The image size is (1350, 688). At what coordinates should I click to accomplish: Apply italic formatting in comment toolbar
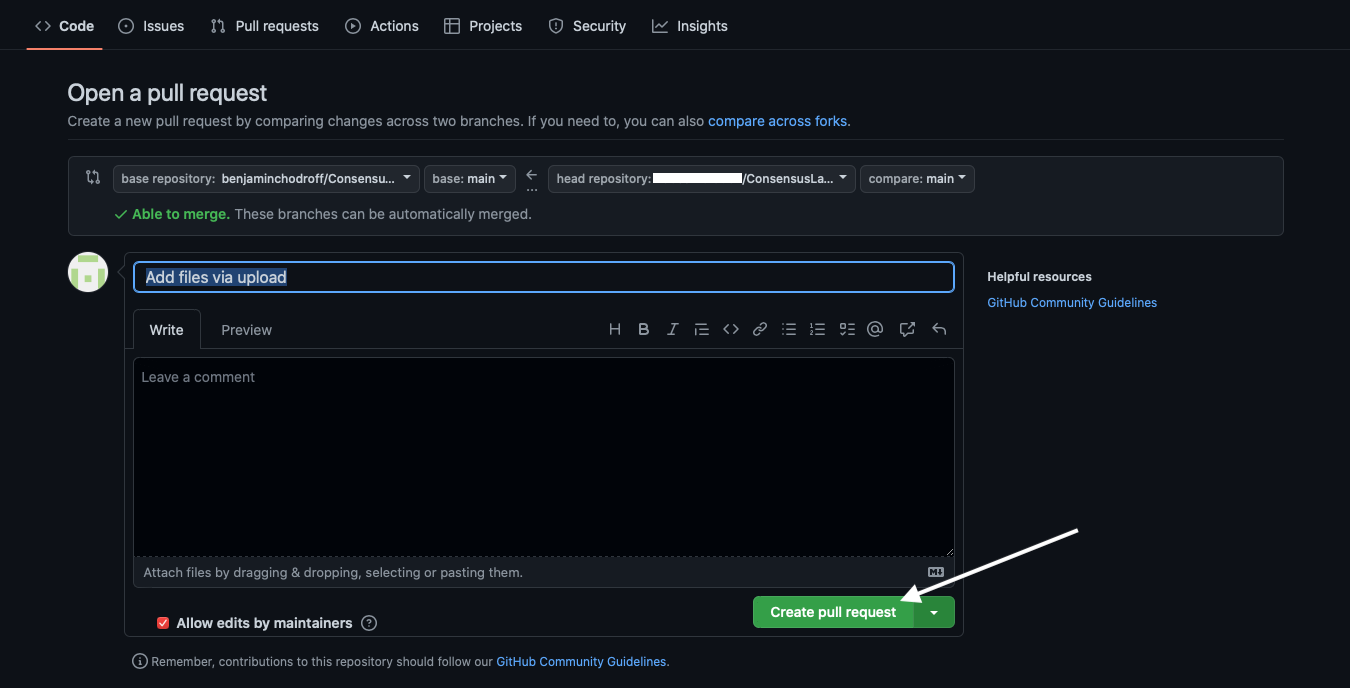673,329
